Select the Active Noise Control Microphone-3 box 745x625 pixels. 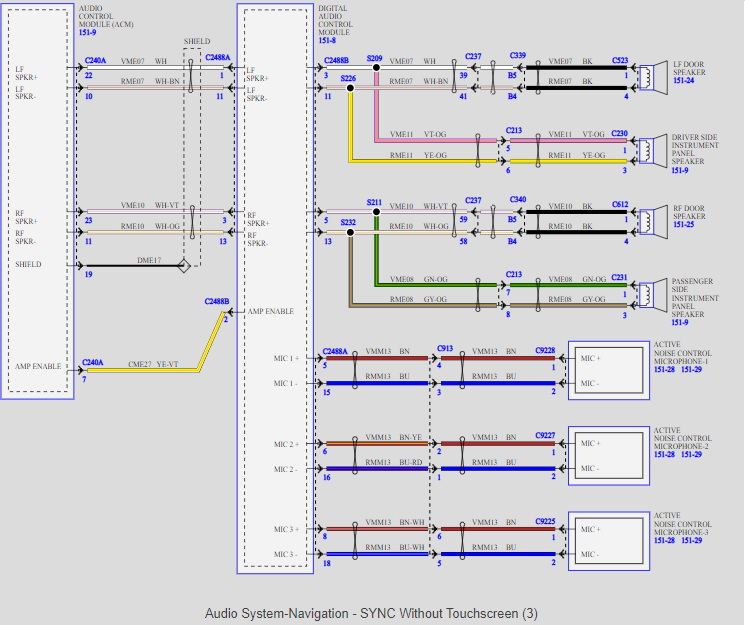609,541
